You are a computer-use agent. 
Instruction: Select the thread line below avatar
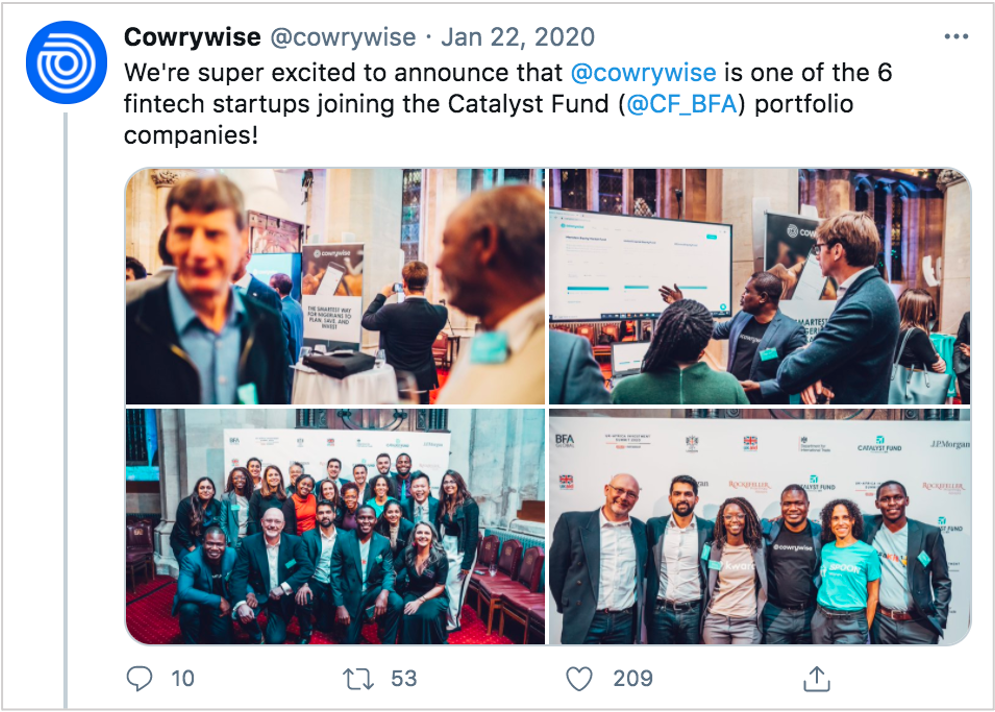tap(65, 410)
